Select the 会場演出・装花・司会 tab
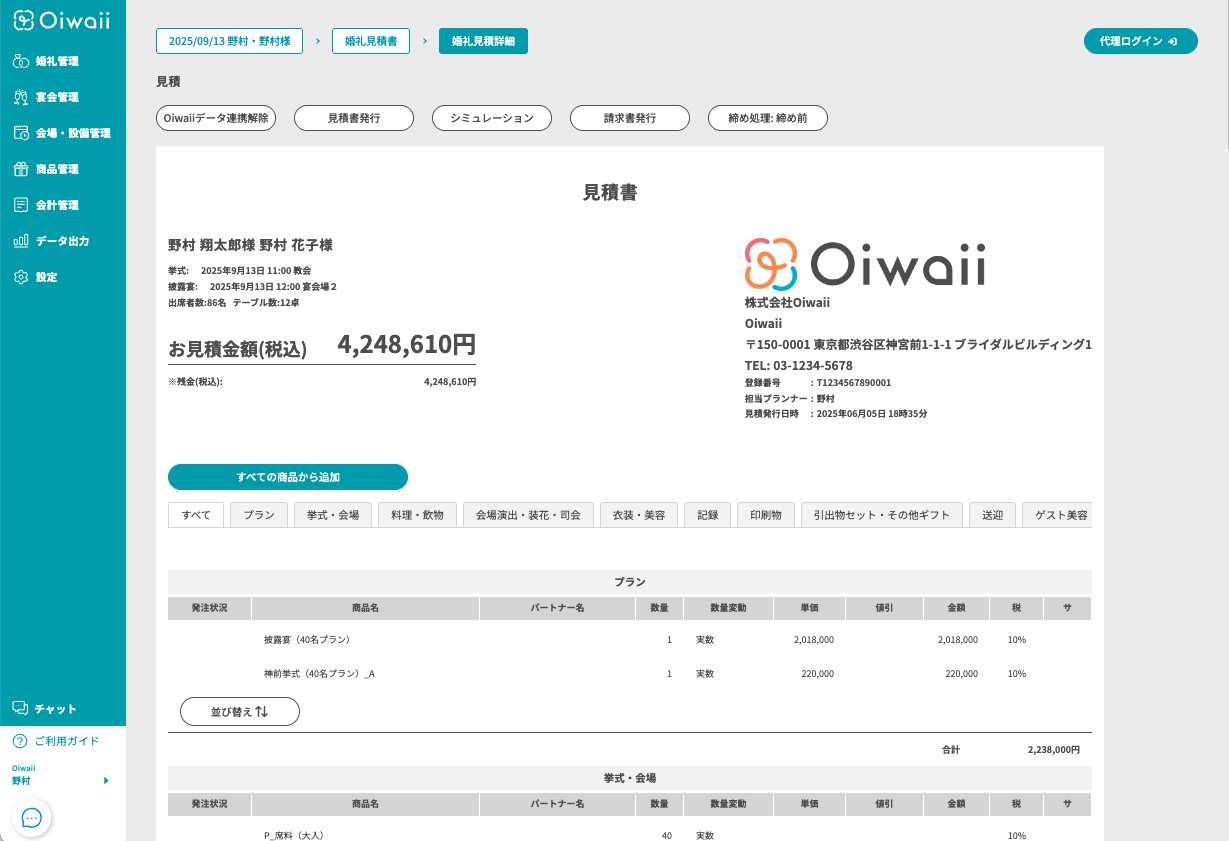The width and height of the screenshot is (1229, 841). pos(528,515)
